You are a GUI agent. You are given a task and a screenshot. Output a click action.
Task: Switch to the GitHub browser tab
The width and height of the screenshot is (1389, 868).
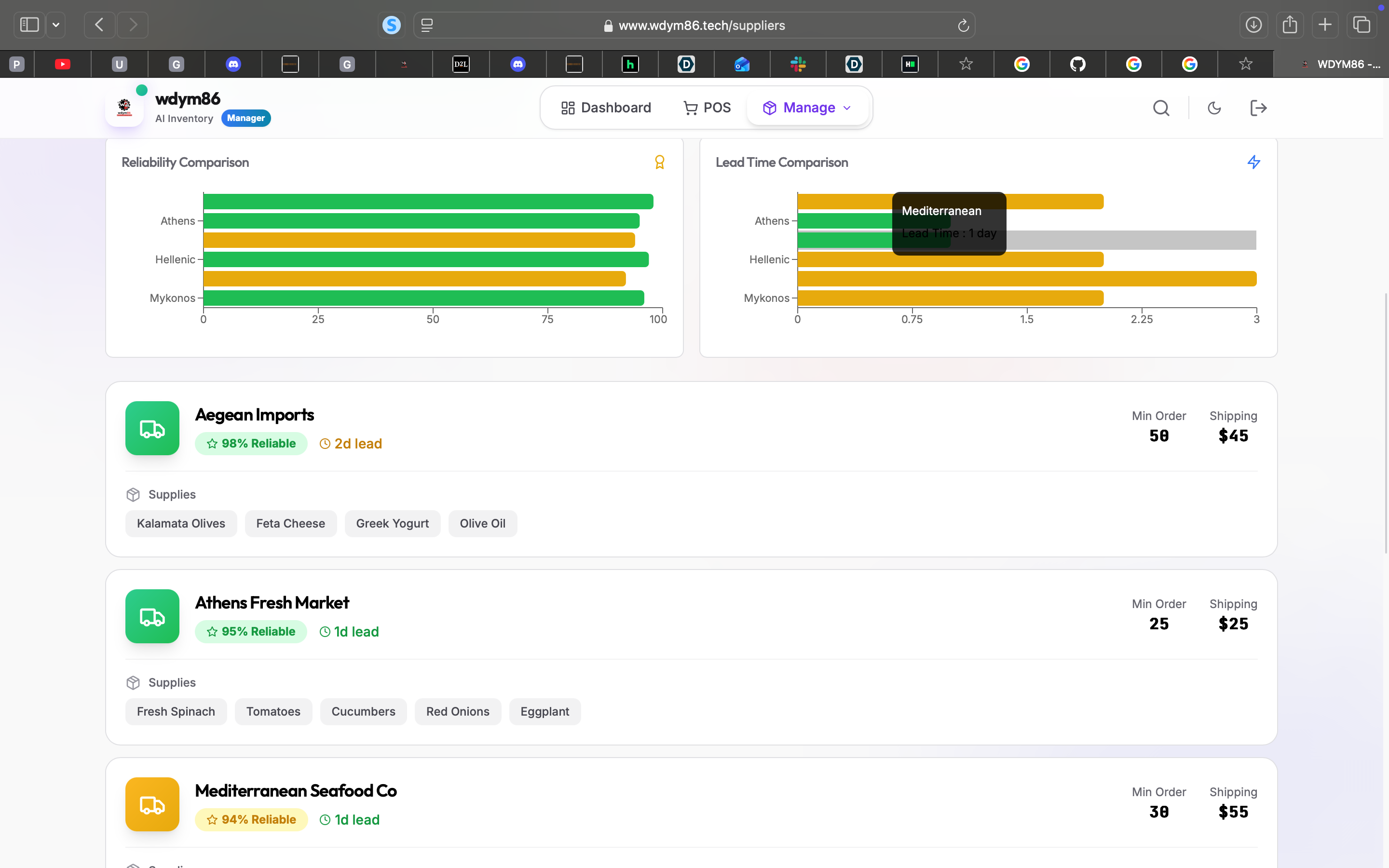[1077, 64]
